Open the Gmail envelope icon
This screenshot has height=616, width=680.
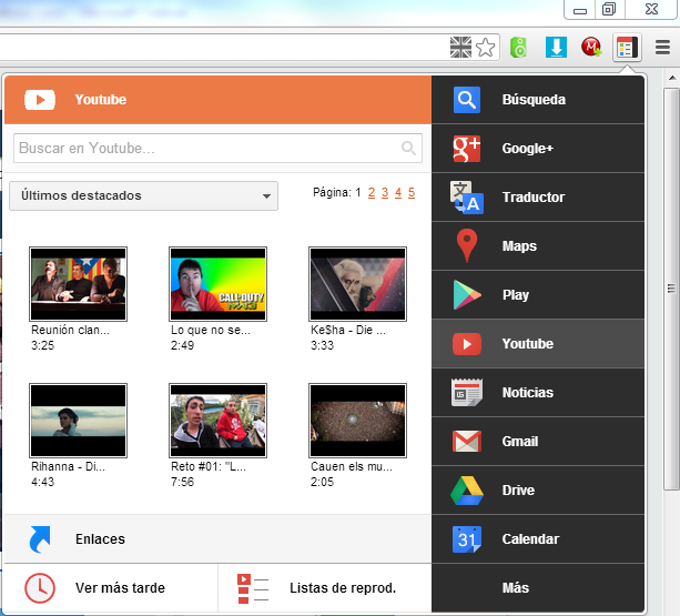(467, 442)
